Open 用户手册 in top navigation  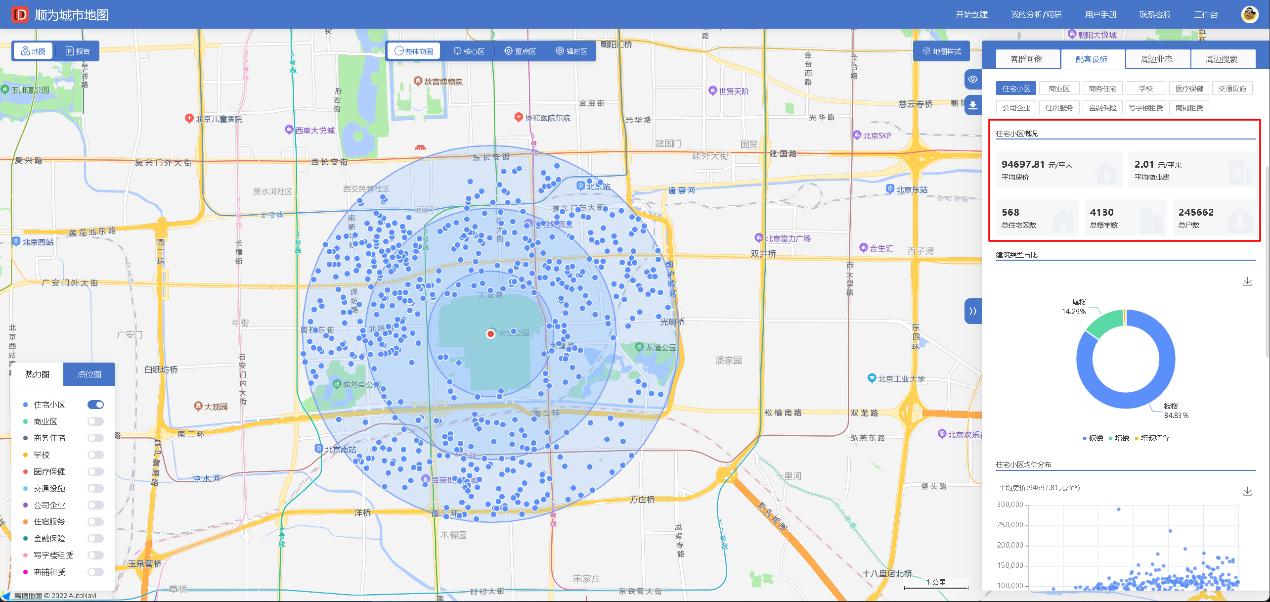point(1100,15)
